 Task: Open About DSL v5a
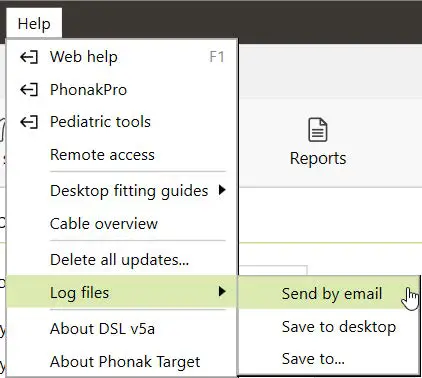pos(122,329)
